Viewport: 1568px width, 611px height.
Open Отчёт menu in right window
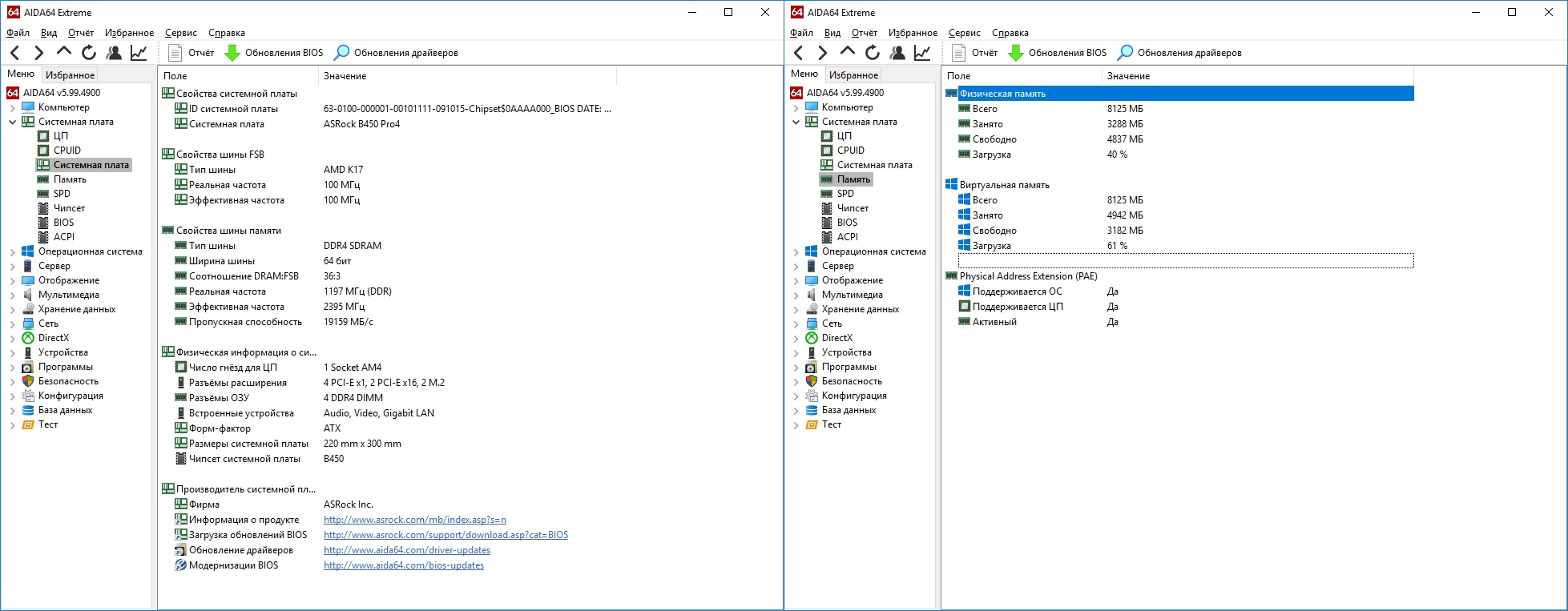865,33
